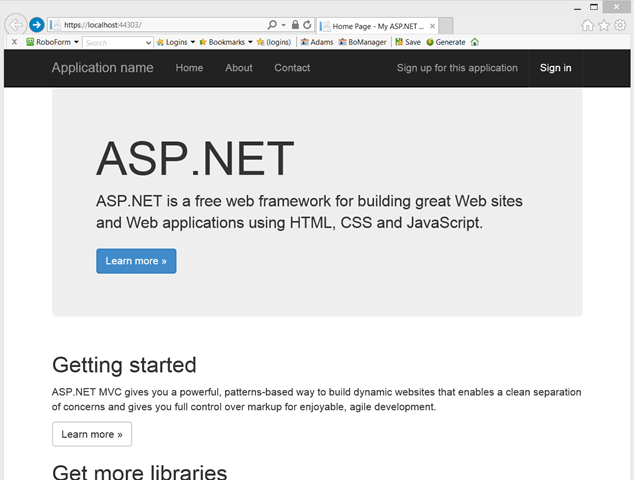
Task: Click the browser Home house icon
Action: tap(588, 25)
